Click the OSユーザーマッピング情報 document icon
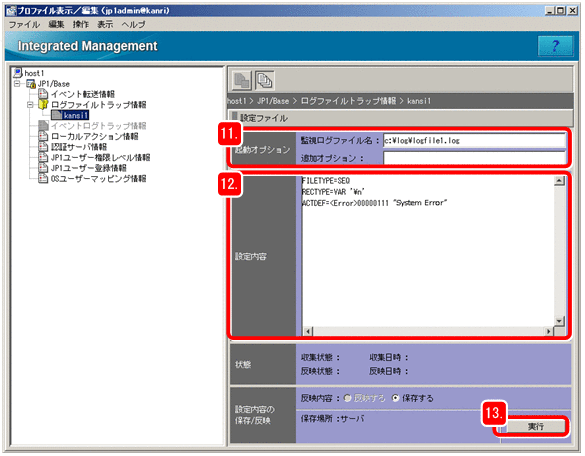 click(x=43, y=178)
